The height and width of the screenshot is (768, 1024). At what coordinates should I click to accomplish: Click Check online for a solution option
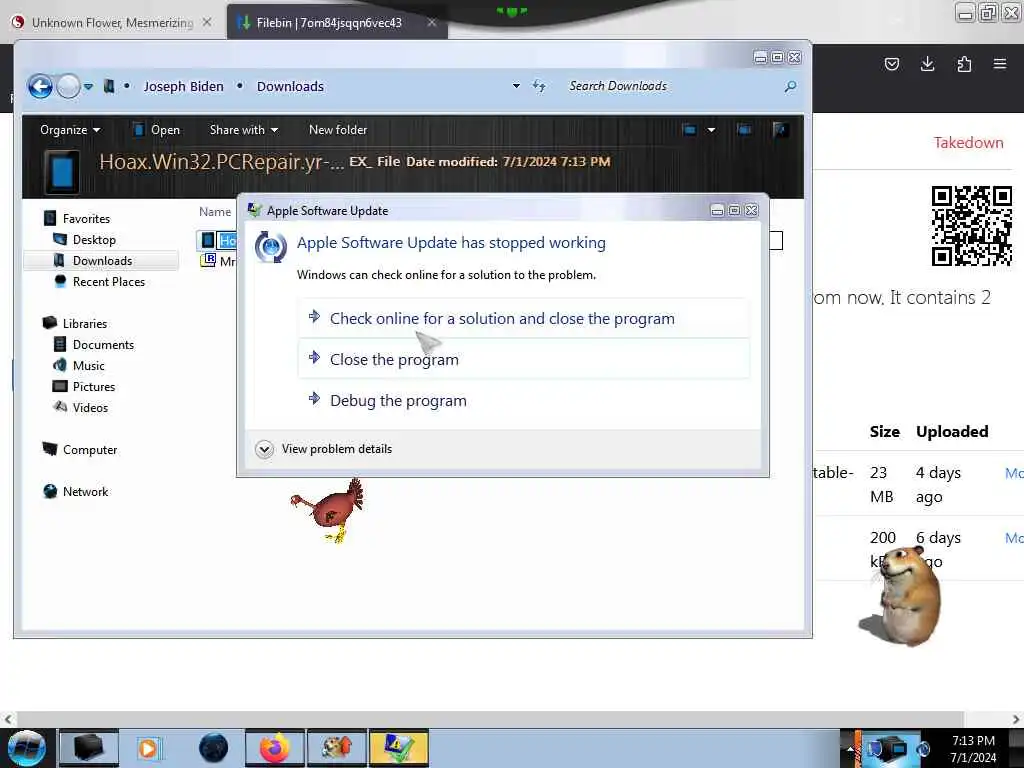pyautogui.click(x=524, y=318)
